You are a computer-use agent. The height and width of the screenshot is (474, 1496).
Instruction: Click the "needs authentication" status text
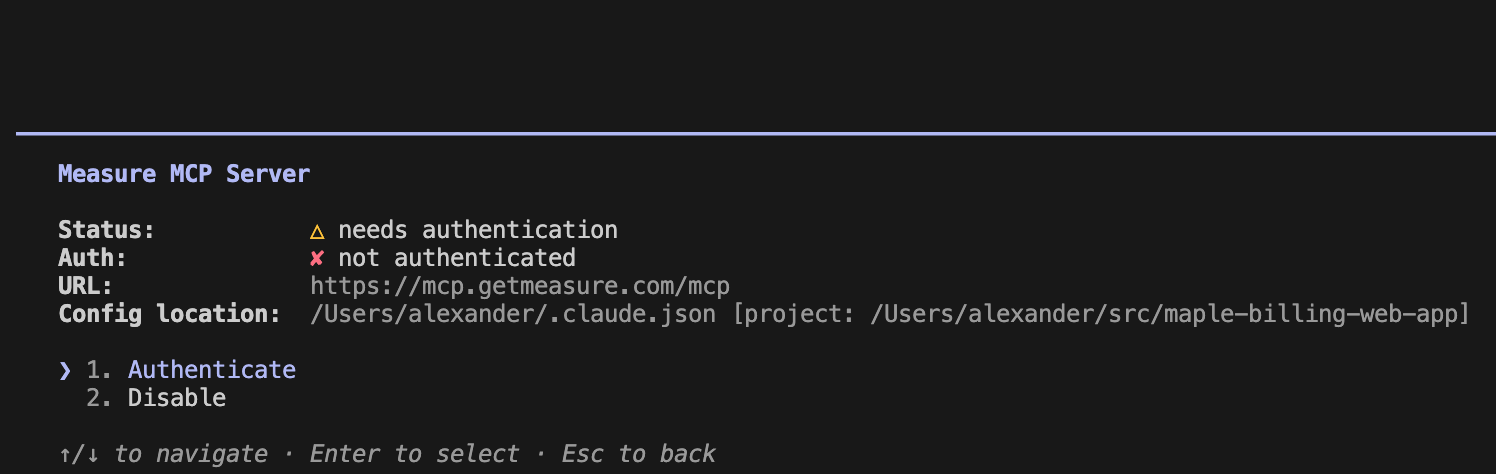(478, 230)
